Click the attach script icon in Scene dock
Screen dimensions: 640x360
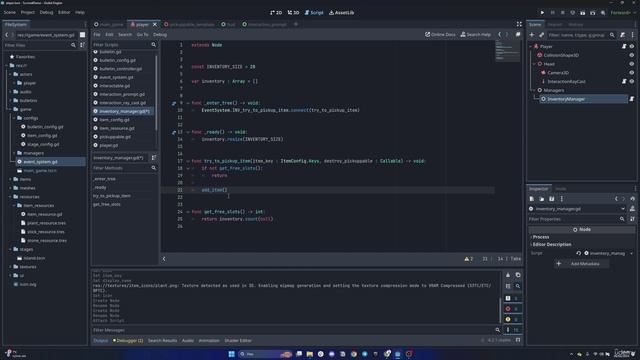[622, 35]
